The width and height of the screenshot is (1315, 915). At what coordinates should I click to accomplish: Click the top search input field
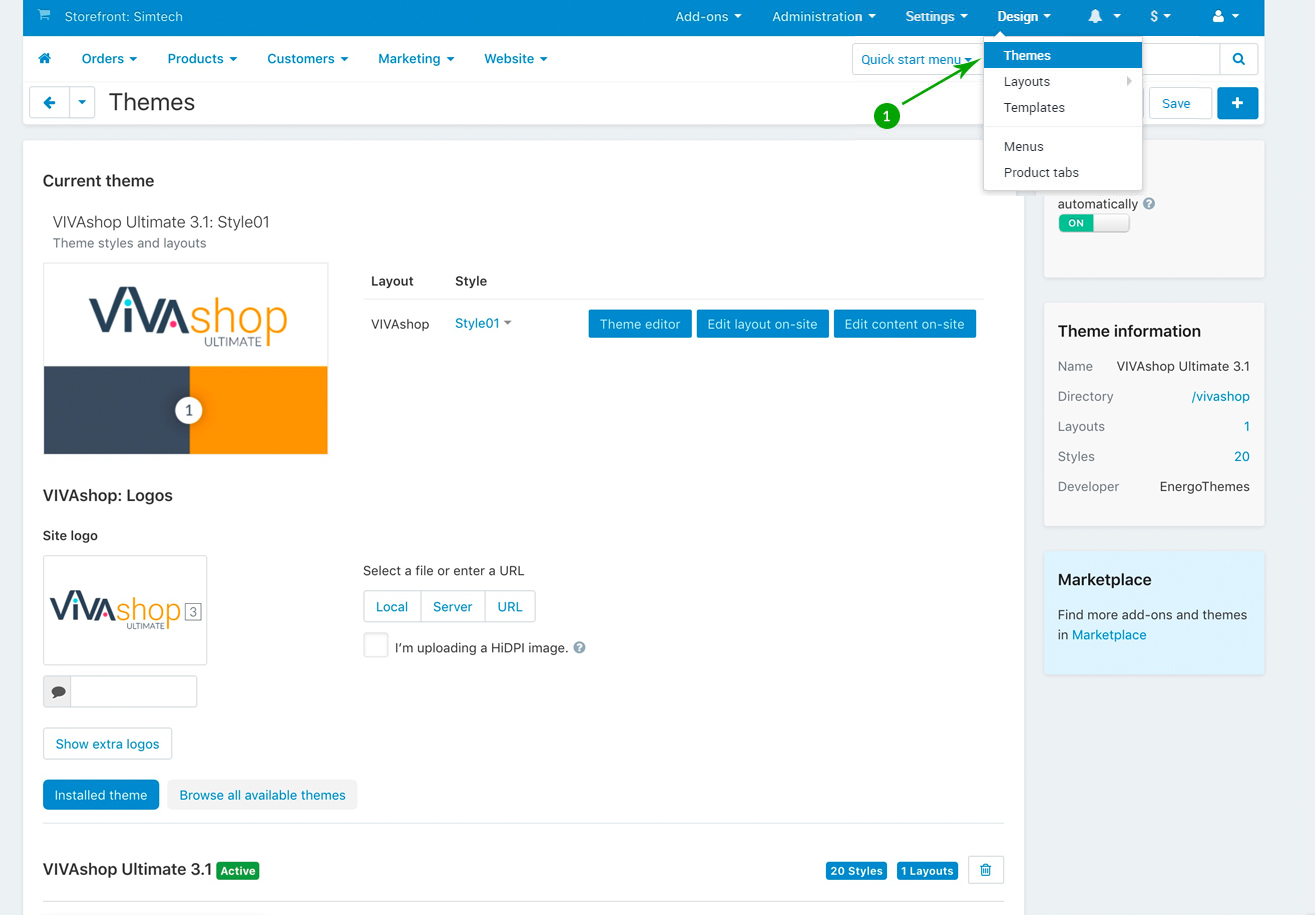coord(1181,59)
